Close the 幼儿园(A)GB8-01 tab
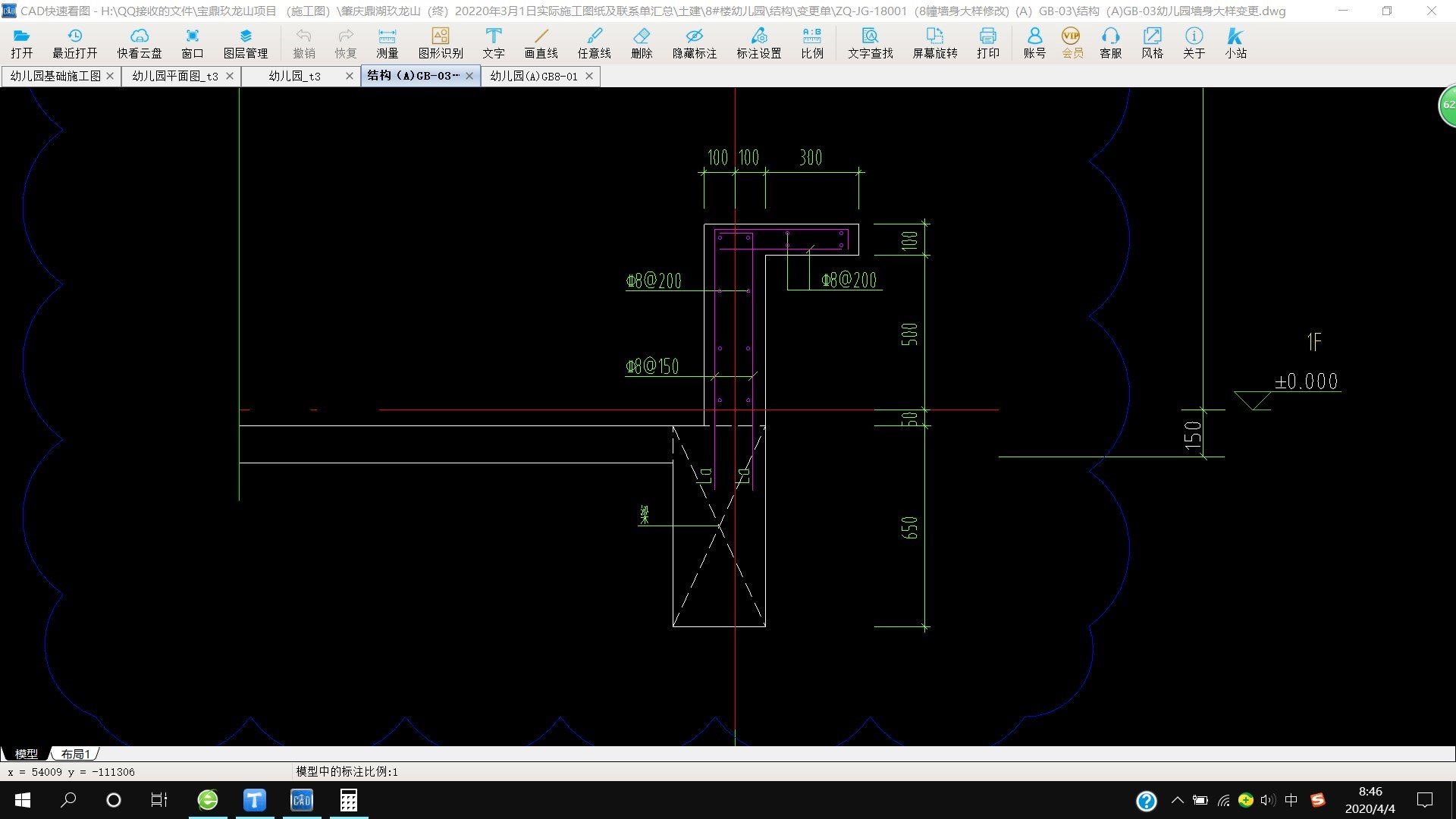The image size is (1456, 819). coord(589,76)
